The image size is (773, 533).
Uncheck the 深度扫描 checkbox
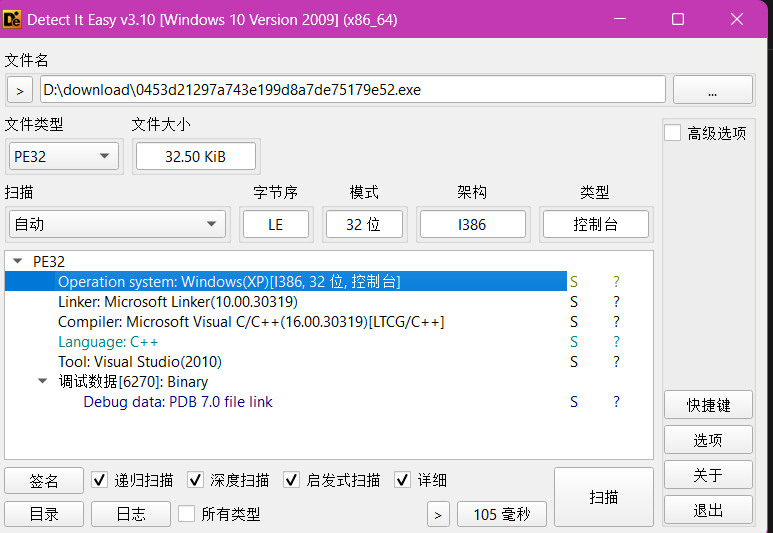pos(195,479)
